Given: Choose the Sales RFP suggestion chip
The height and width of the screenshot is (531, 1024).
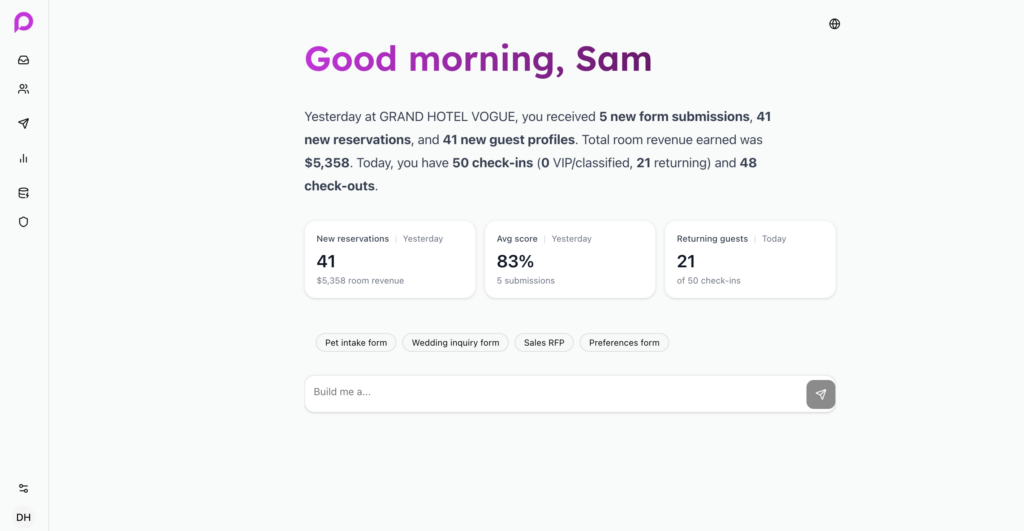Looking at the screenshot, I should click(x=544, y=342).
